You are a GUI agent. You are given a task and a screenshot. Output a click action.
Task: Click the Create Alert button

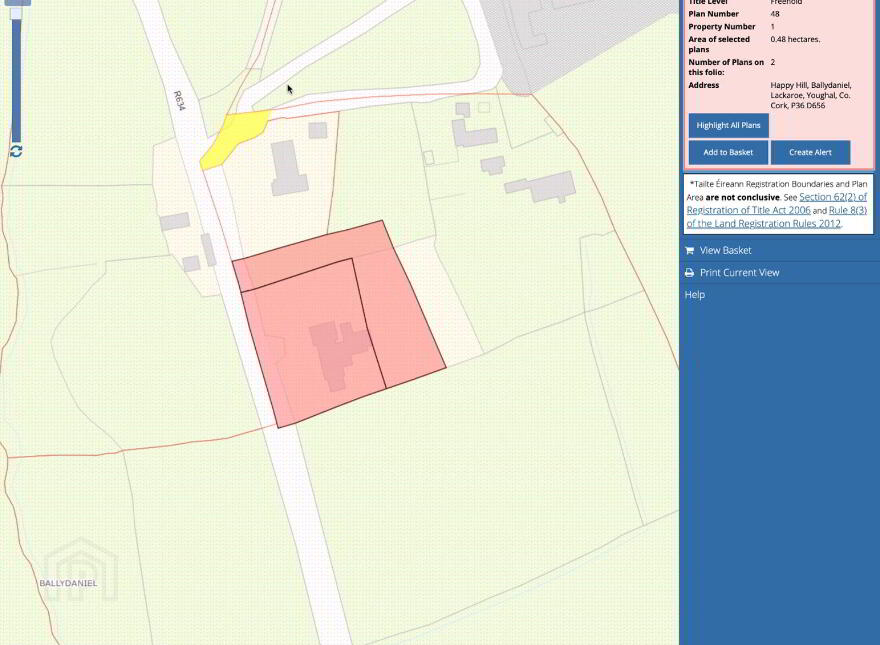[x=810, y=152]
